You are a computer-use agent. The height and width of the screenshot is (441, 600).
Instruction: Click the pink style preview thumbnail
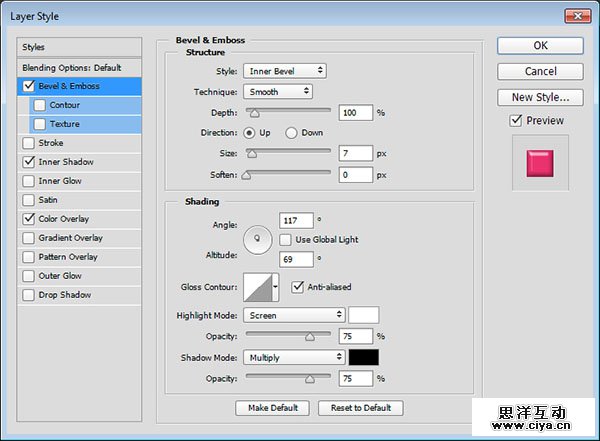[540, 163]
